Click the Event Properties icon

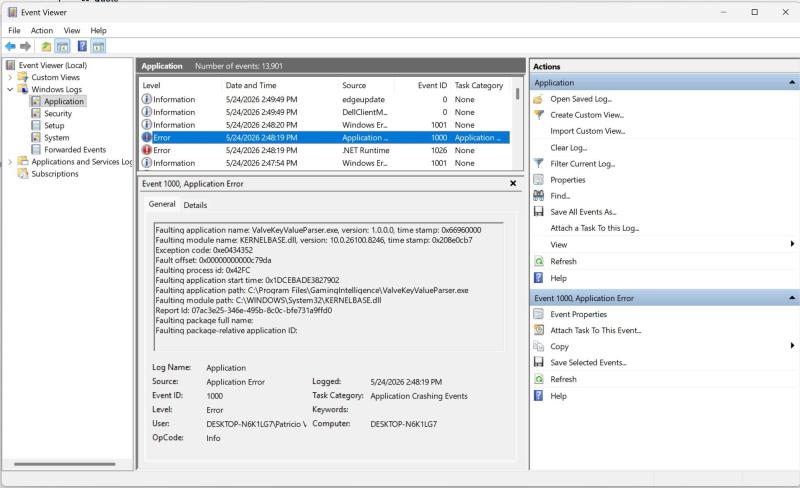click(x=538, y=314)
